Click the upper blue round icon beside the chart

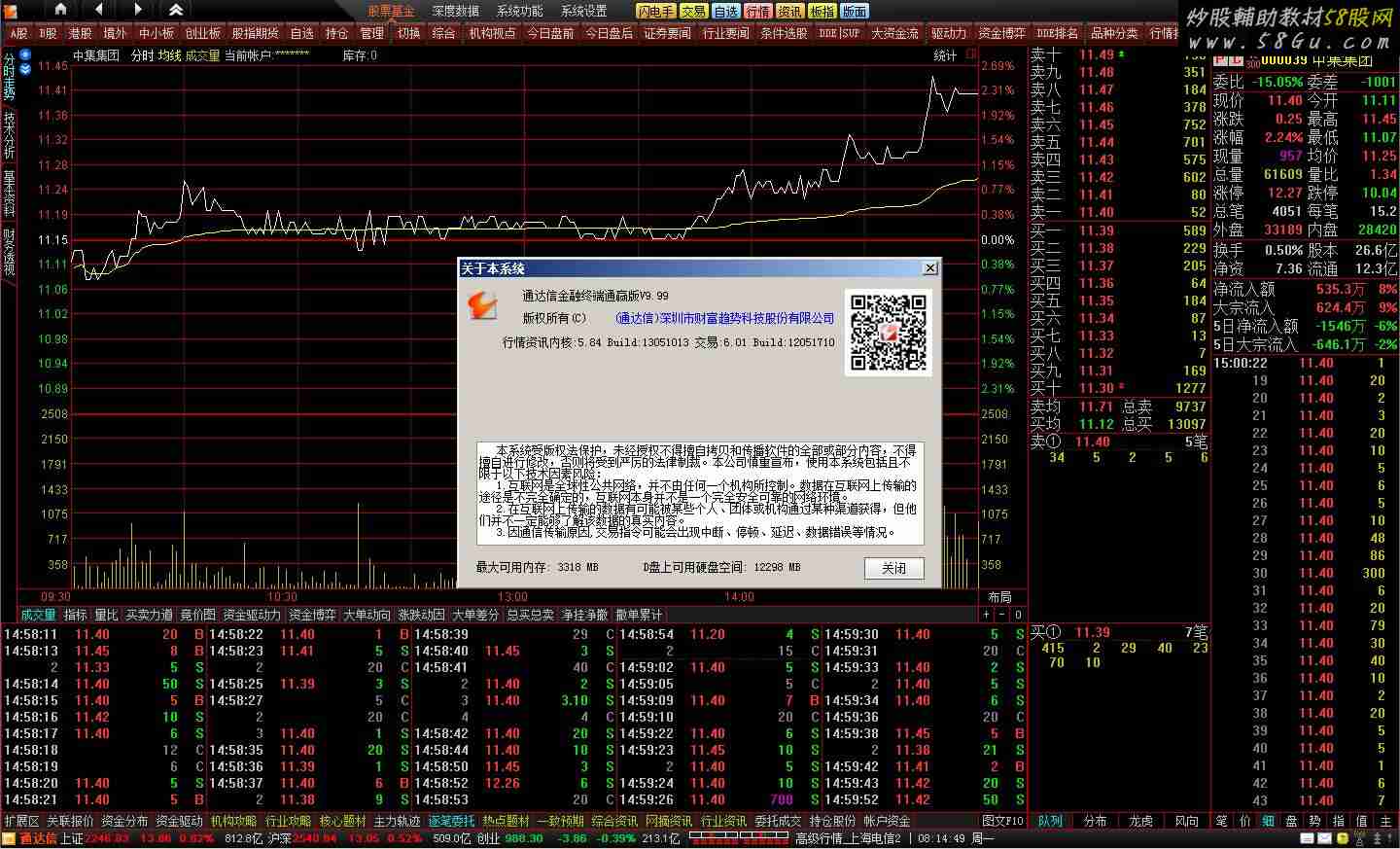click(x=25, y=55)
